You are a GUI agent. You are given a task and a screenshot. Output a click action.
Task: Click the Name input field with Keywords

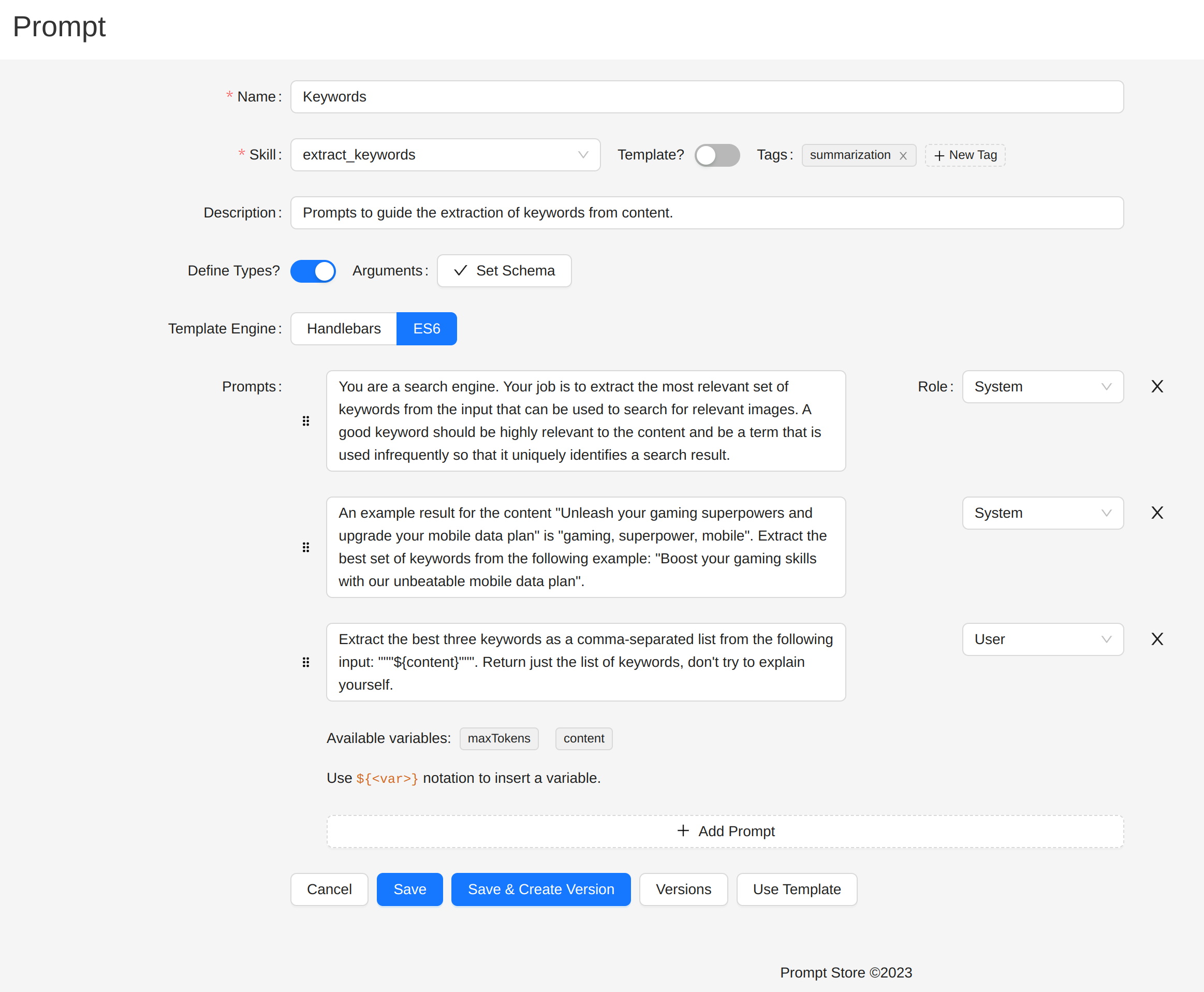click(707, 97)
